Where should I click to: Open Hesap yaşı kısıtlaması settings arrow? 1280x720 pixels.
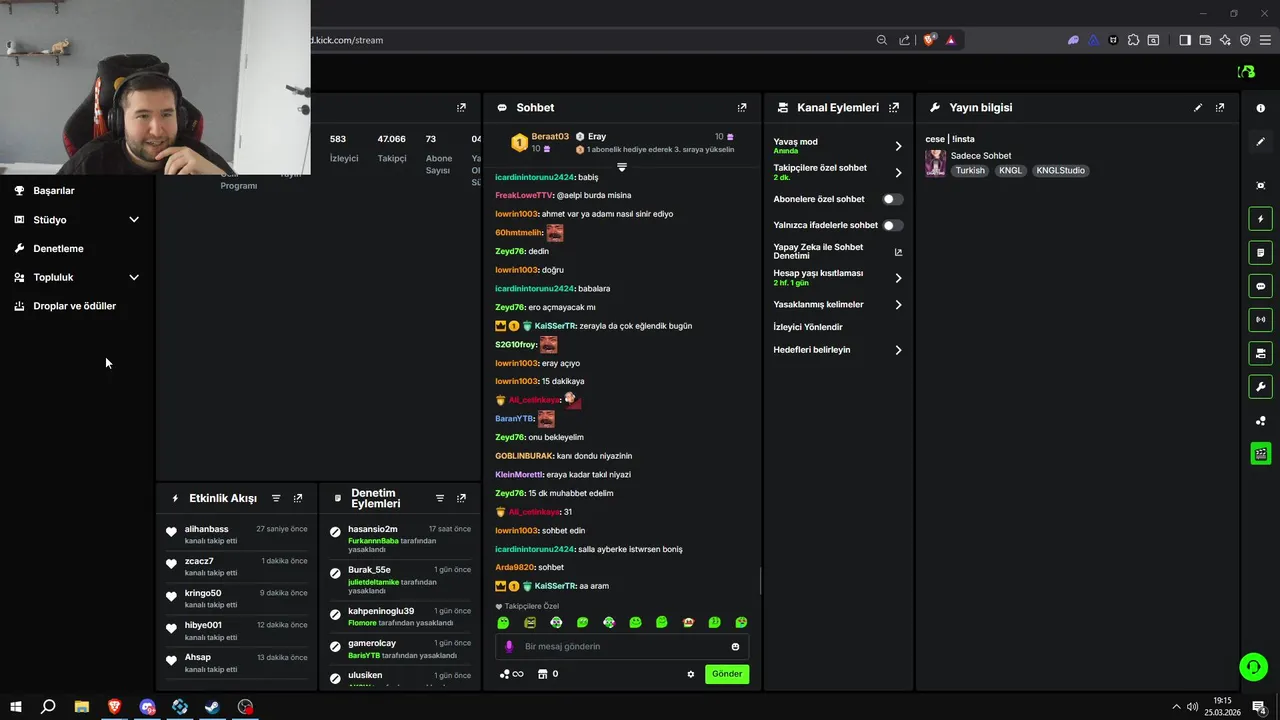pyautogui.click(x=898, y=278)
